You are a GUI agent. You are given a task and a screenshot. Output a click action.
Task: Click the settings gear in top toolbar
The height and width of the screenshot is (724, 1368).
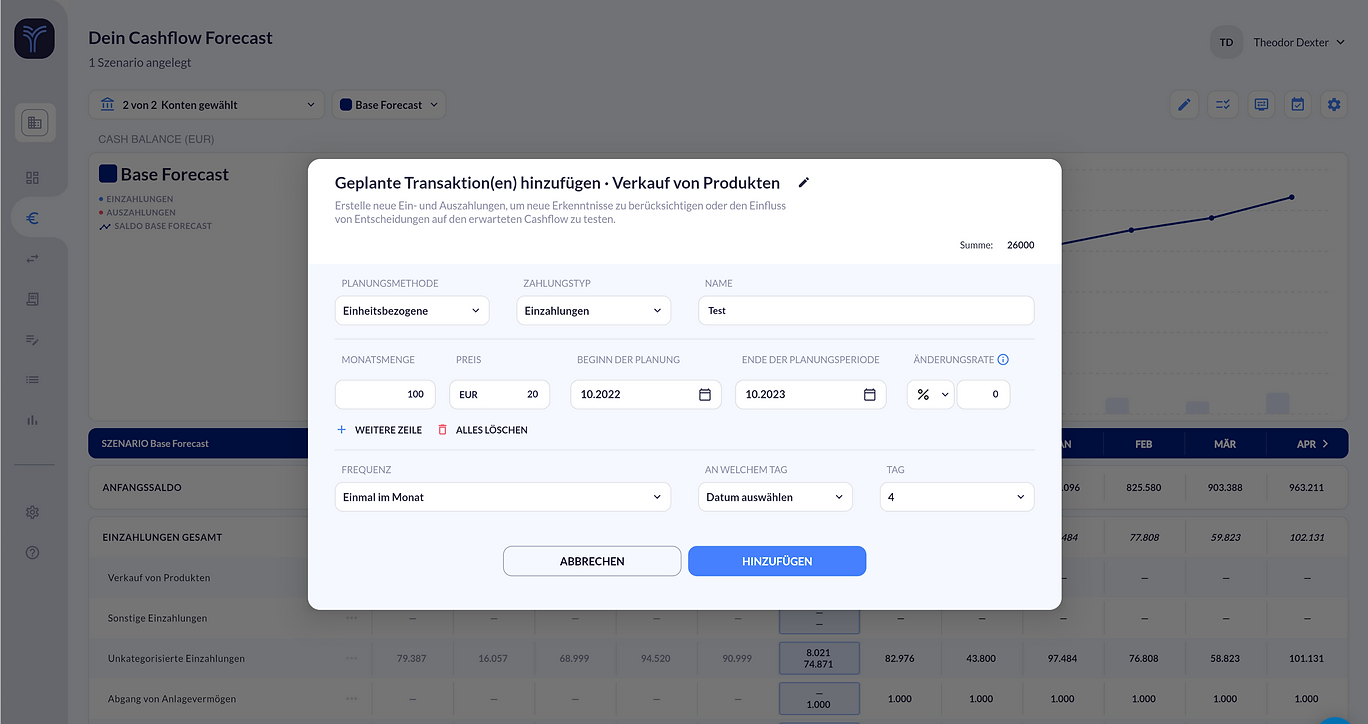tap(1333, 104)
